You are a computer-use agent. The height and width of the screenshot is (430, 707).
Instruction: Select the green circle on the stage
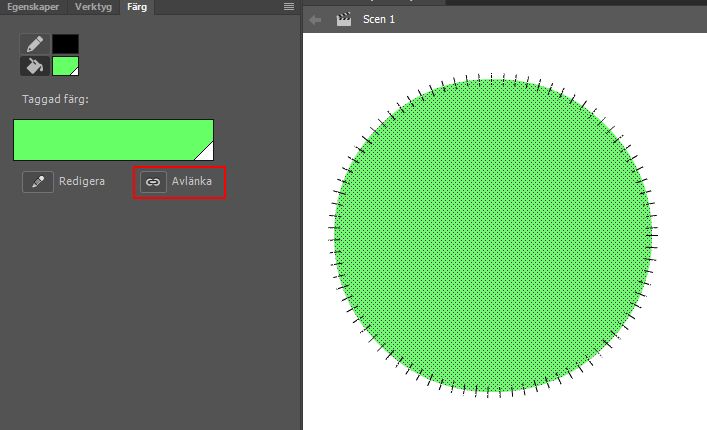point(492,235)
